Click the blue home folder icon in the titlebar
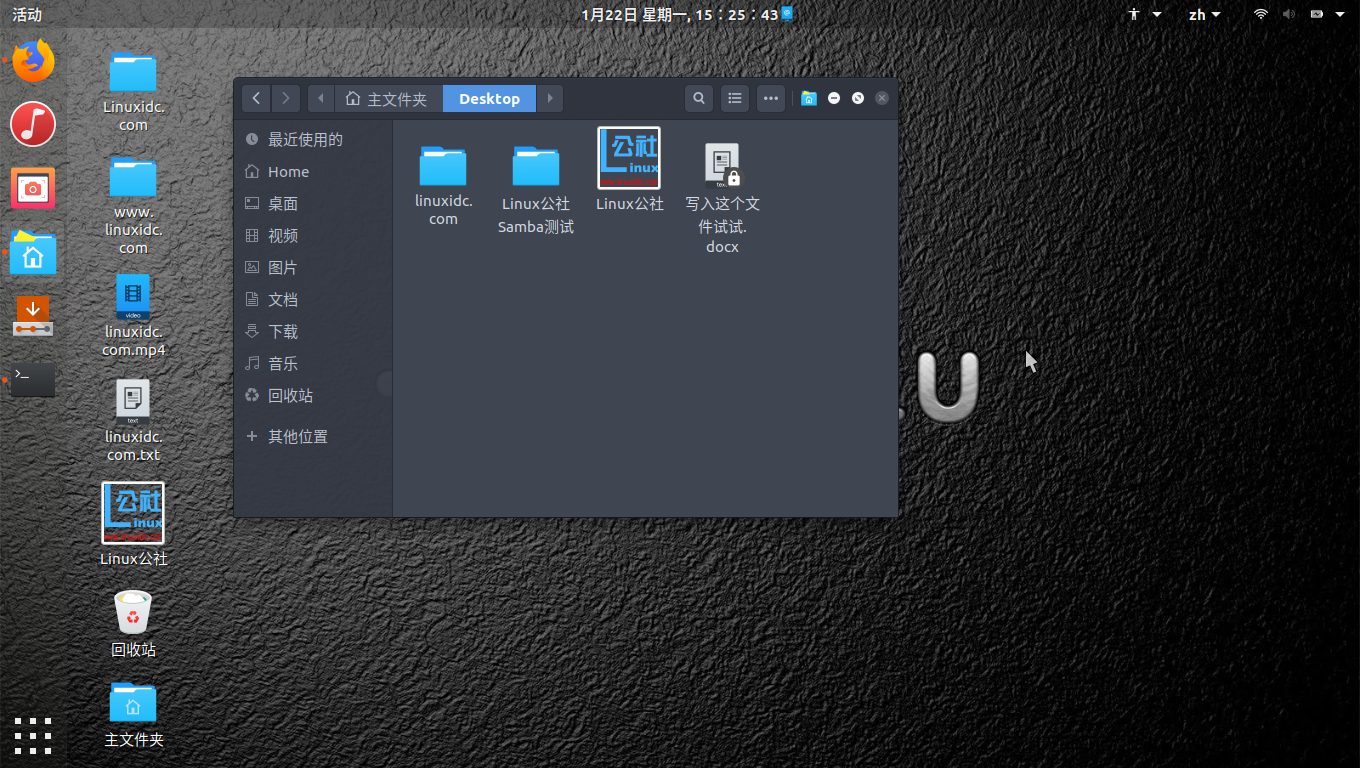1360x768 pixels. tap(808, 98)
